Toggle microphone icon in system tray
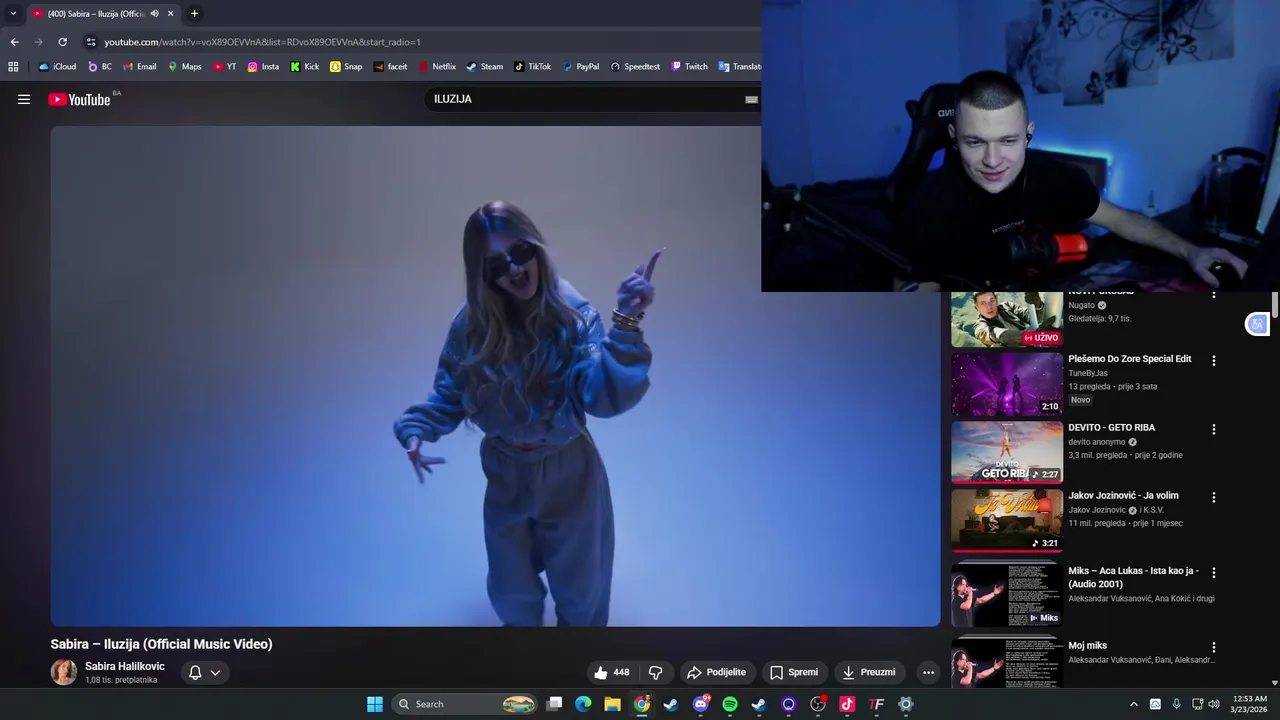 coord(1176,704)
